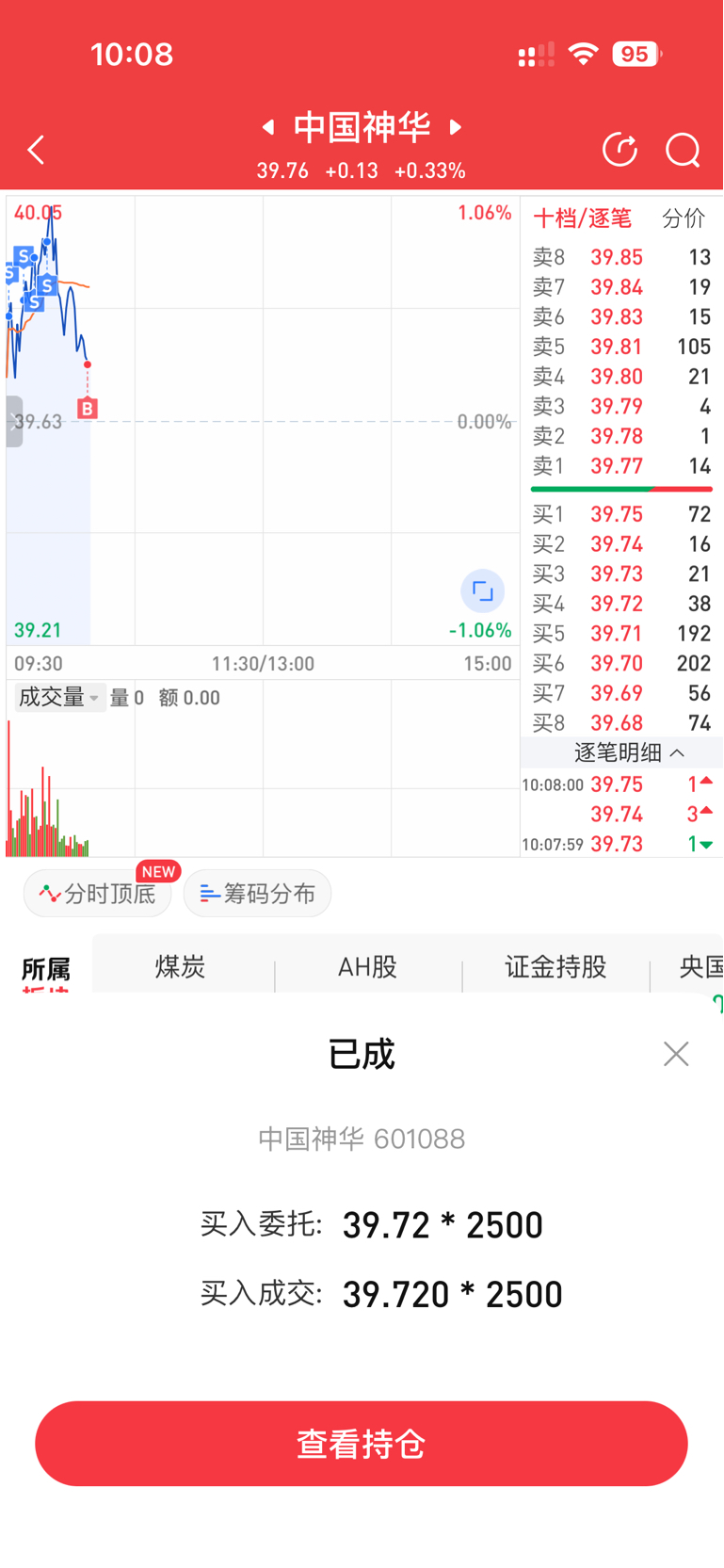Select the AH股 sector tab

coord(367,966)
